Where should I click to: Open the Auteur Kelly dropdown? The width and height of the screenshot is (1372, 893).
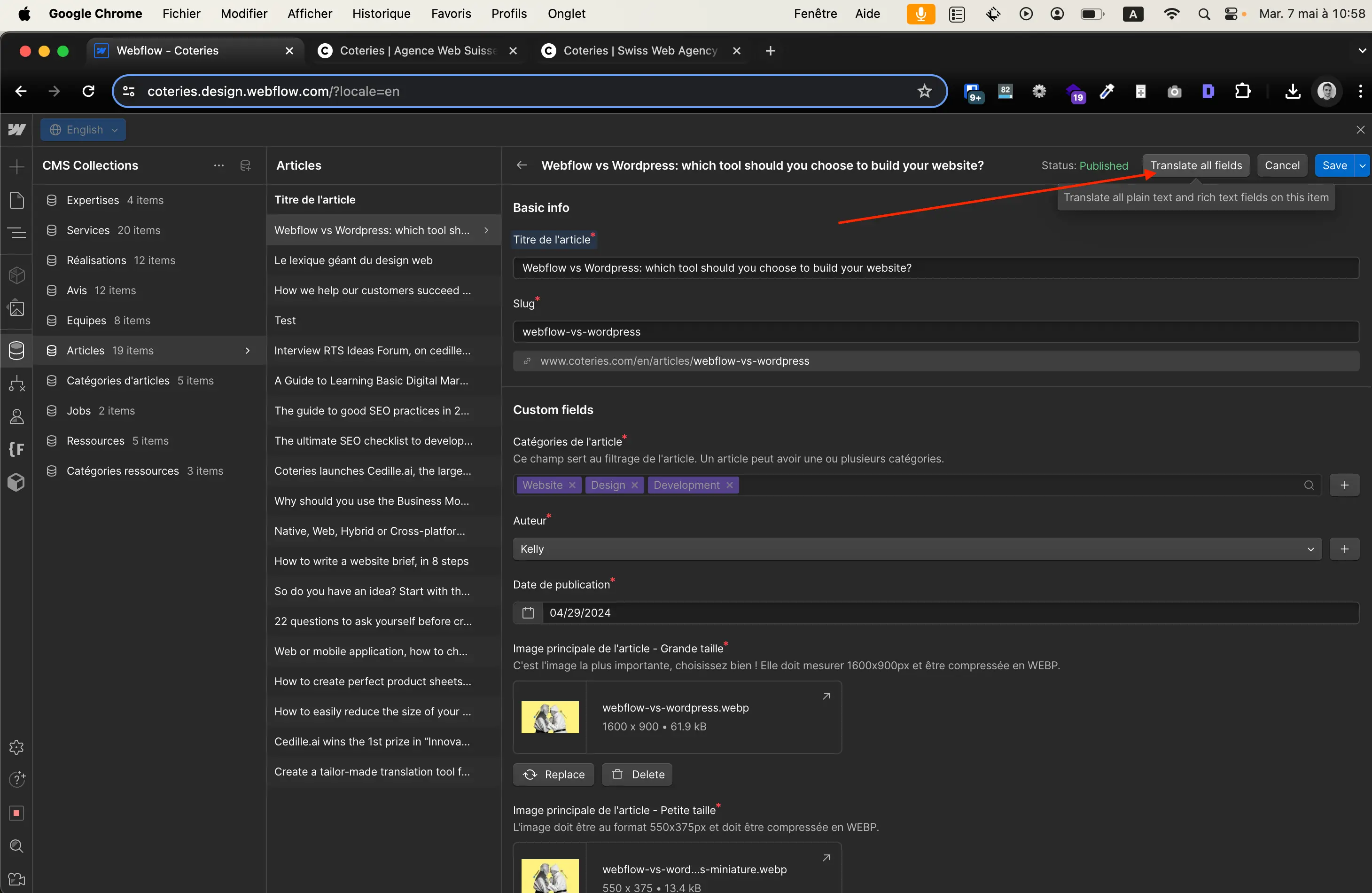[917, 549]
